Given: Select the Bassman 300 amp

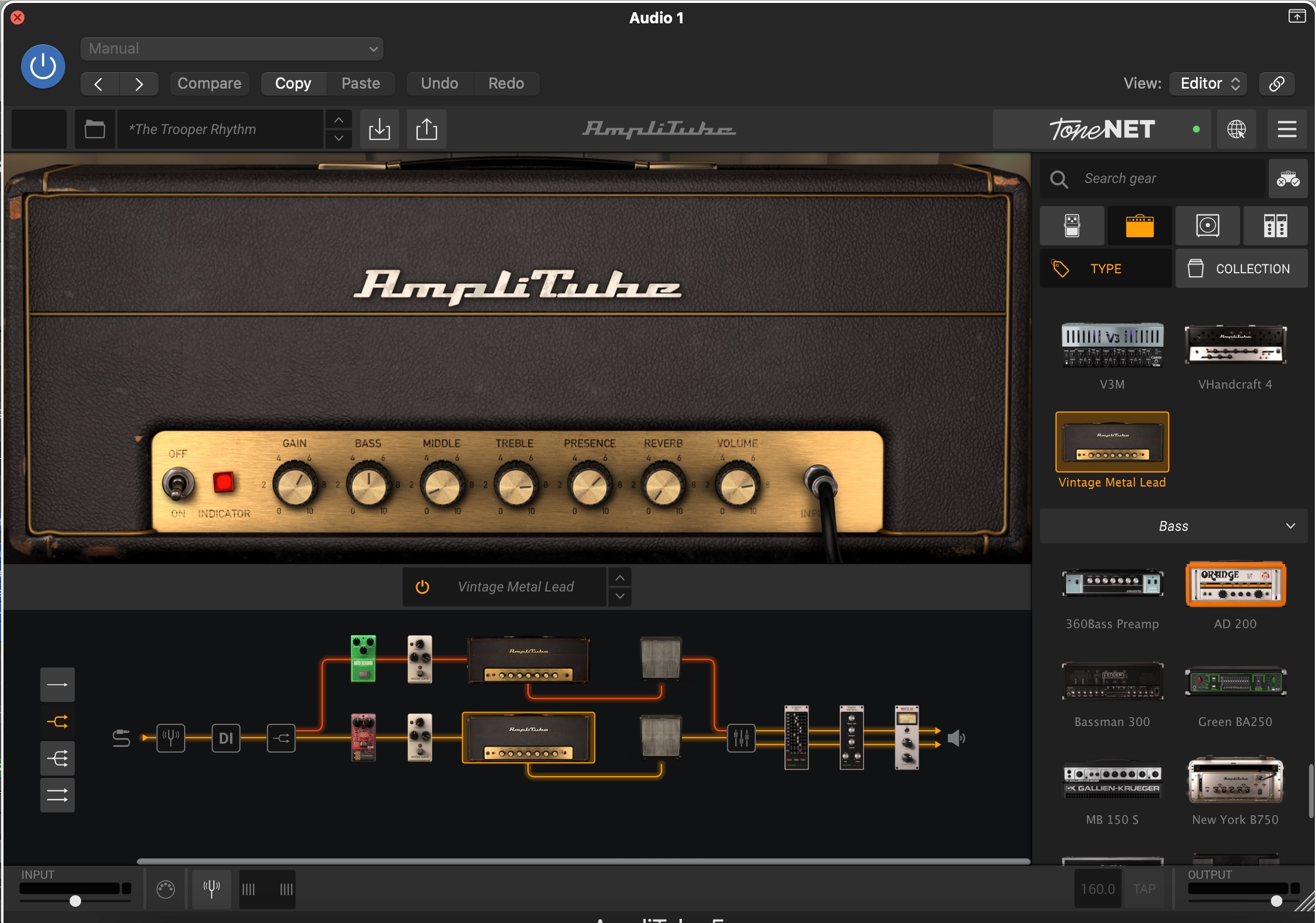Looking at the screenshot, I should [1112, 681].
